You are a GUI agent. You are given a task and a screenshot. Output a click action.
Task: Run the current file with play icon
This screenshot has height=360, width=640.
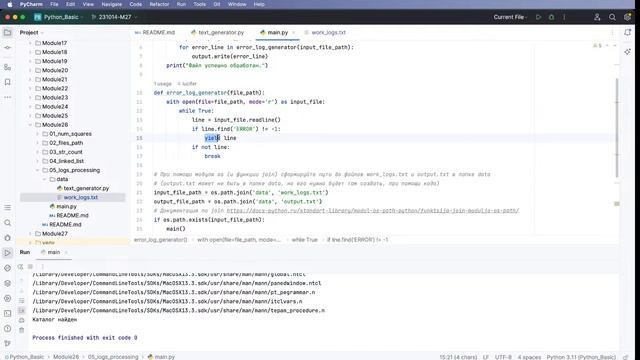coord(538,17)
